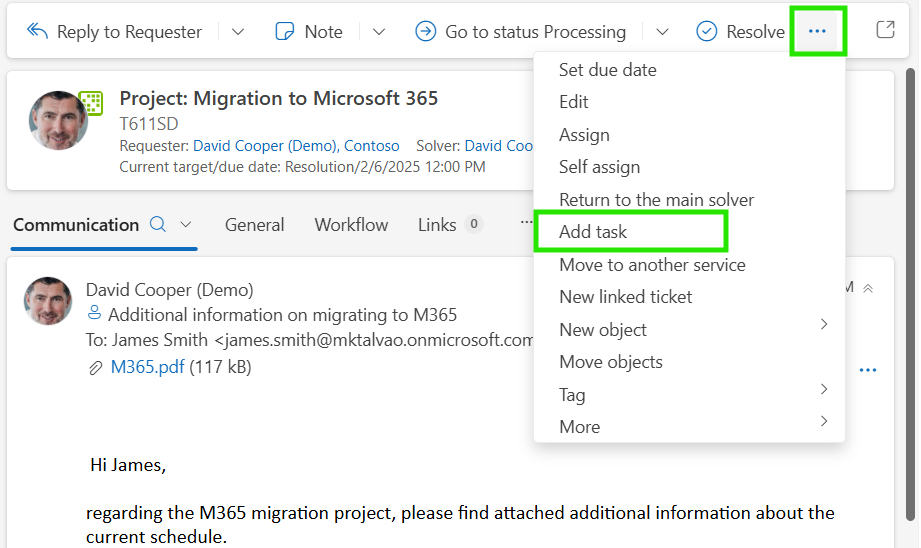
Task: Click the Go to status Processing arrow icon
Action: (x=425, y=31)
